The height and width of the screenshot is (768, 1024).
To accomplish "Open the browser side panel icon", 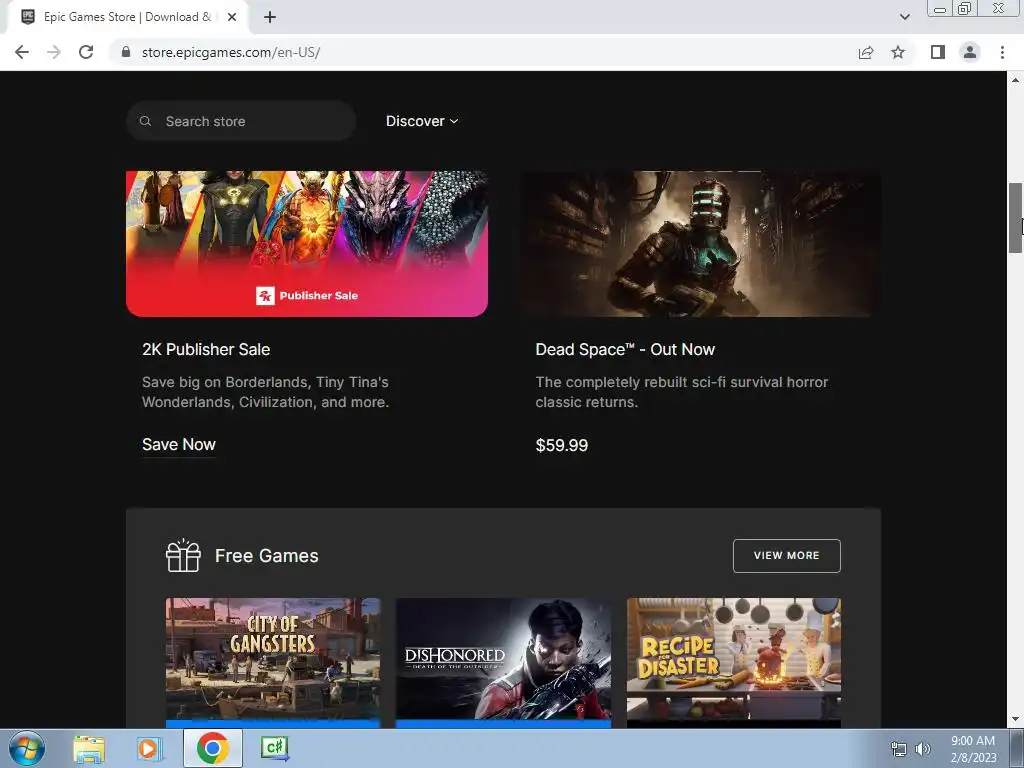I will (x=938, y=52).
